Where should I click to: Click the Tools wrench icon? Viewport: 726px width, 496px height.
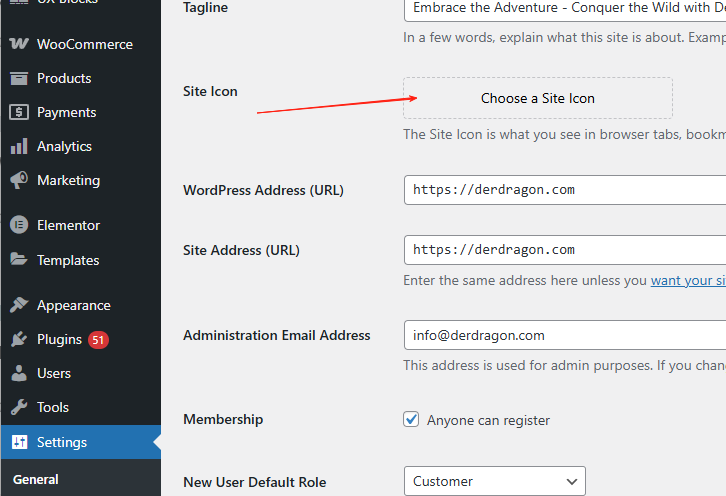click(x=19, y=407)
